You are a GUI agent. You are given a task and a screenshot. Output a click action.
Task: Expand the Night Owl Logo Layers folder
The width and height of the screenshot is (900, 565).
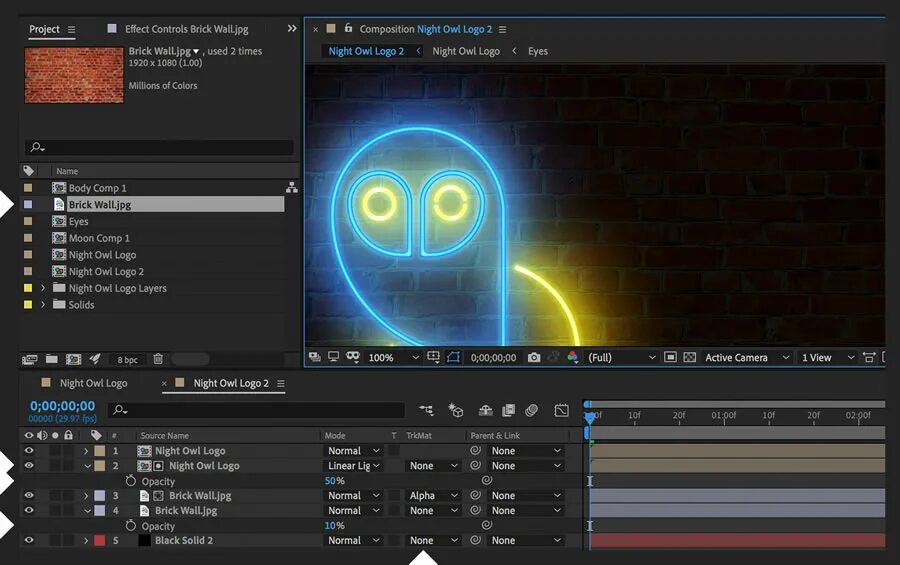pyautogui.click(x=42, y=288)
